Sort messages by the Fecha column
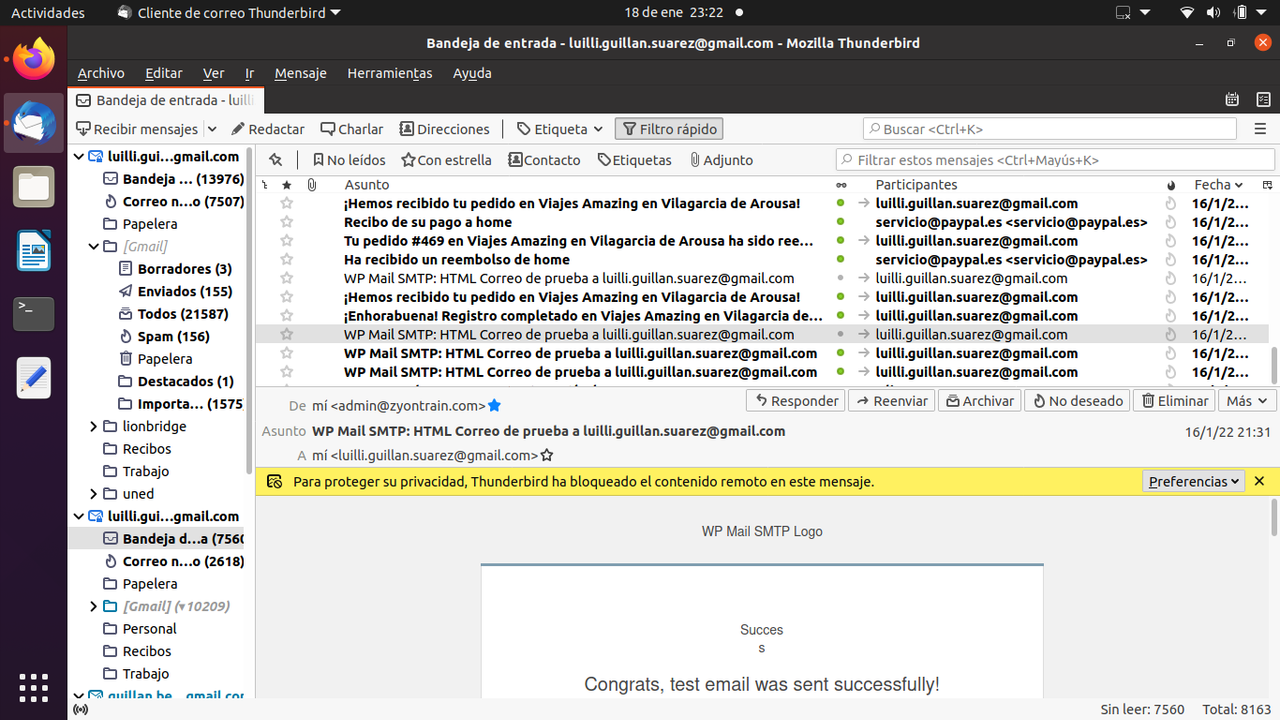The image size is (1280, 720). click(x=1218, y=185)
